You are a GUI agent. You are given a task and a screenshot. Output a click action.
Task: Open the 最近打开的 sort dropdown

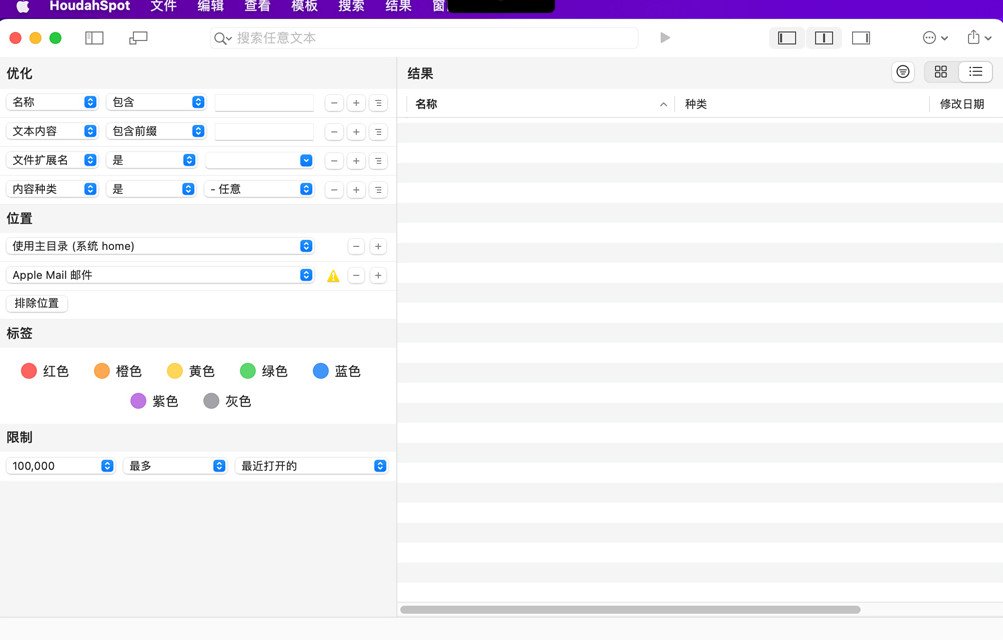312,466
